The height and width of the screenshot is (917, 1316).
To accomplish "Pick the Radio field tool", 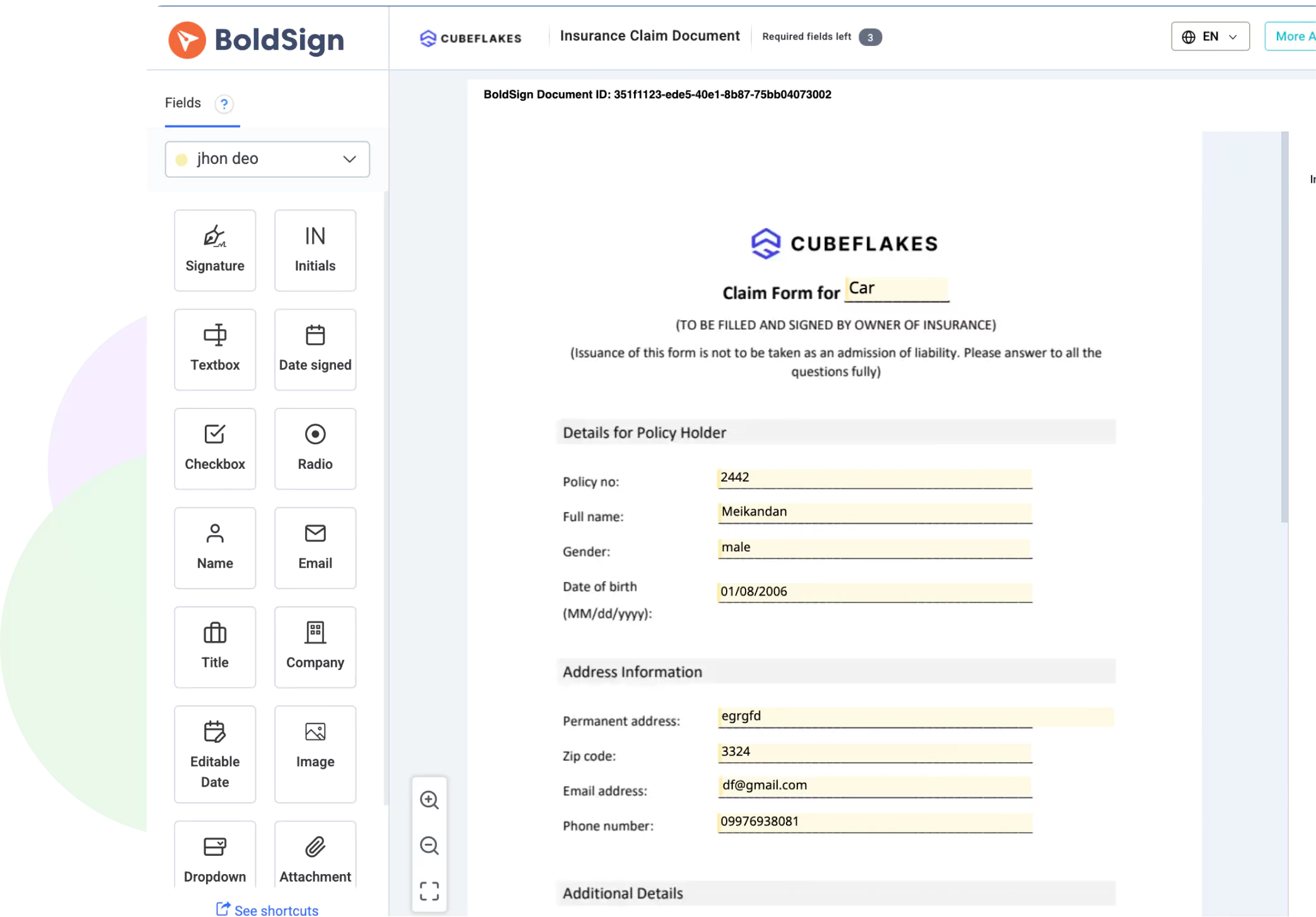I will pos(315,448).
